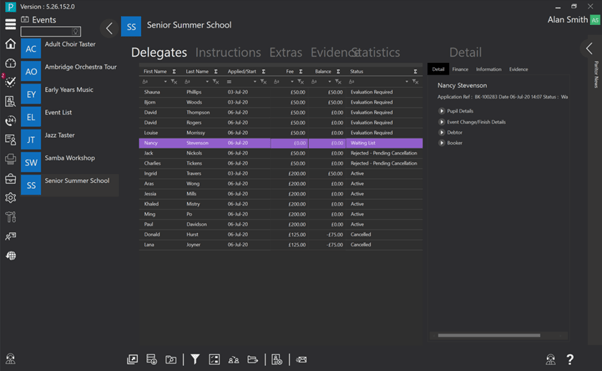Open the tasks checkmark sidebar icon
The width and height of the screenshot is (602, 371).
10,82
